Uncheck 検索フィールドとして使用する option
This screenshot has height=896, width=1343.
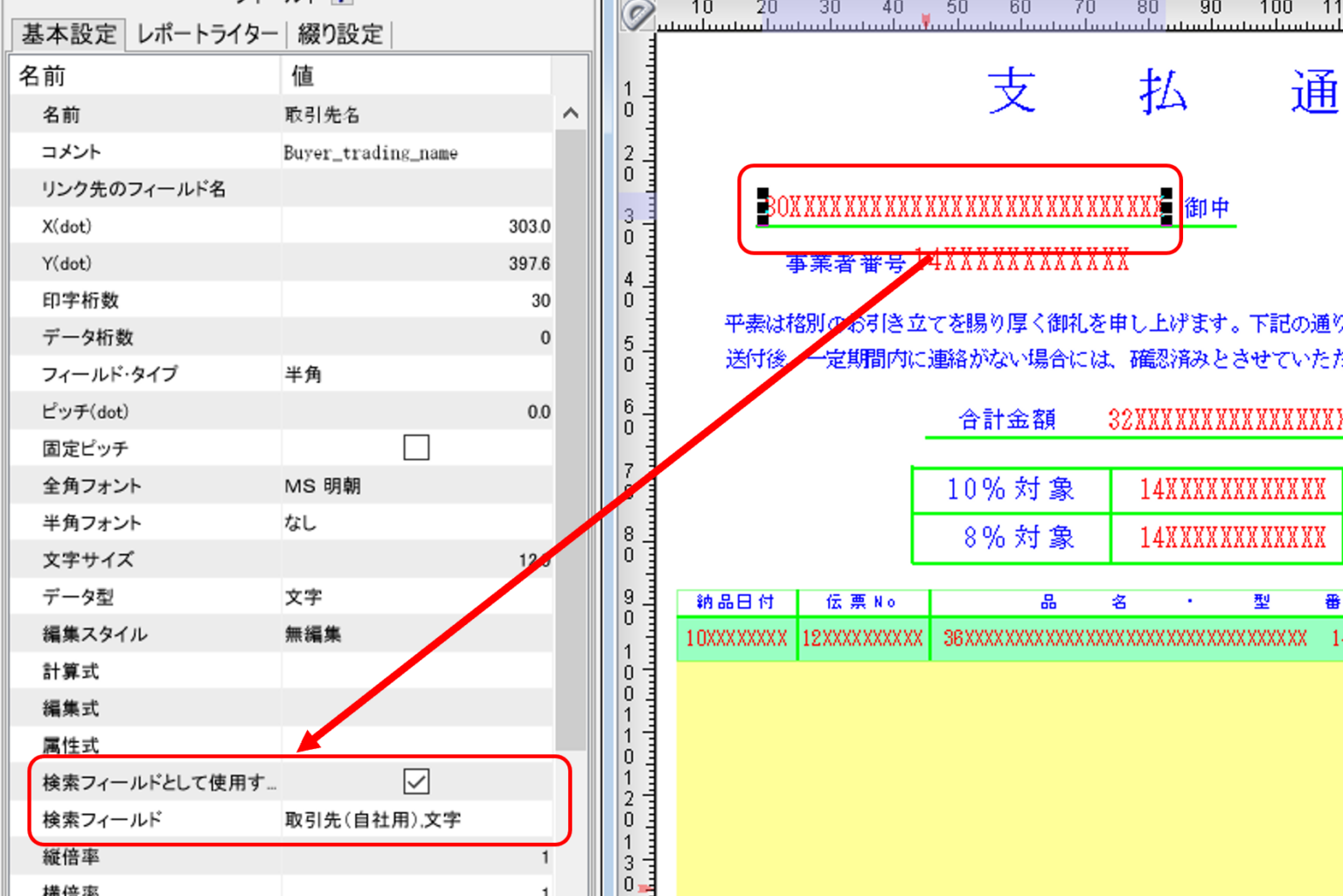[x=416, y=782]
